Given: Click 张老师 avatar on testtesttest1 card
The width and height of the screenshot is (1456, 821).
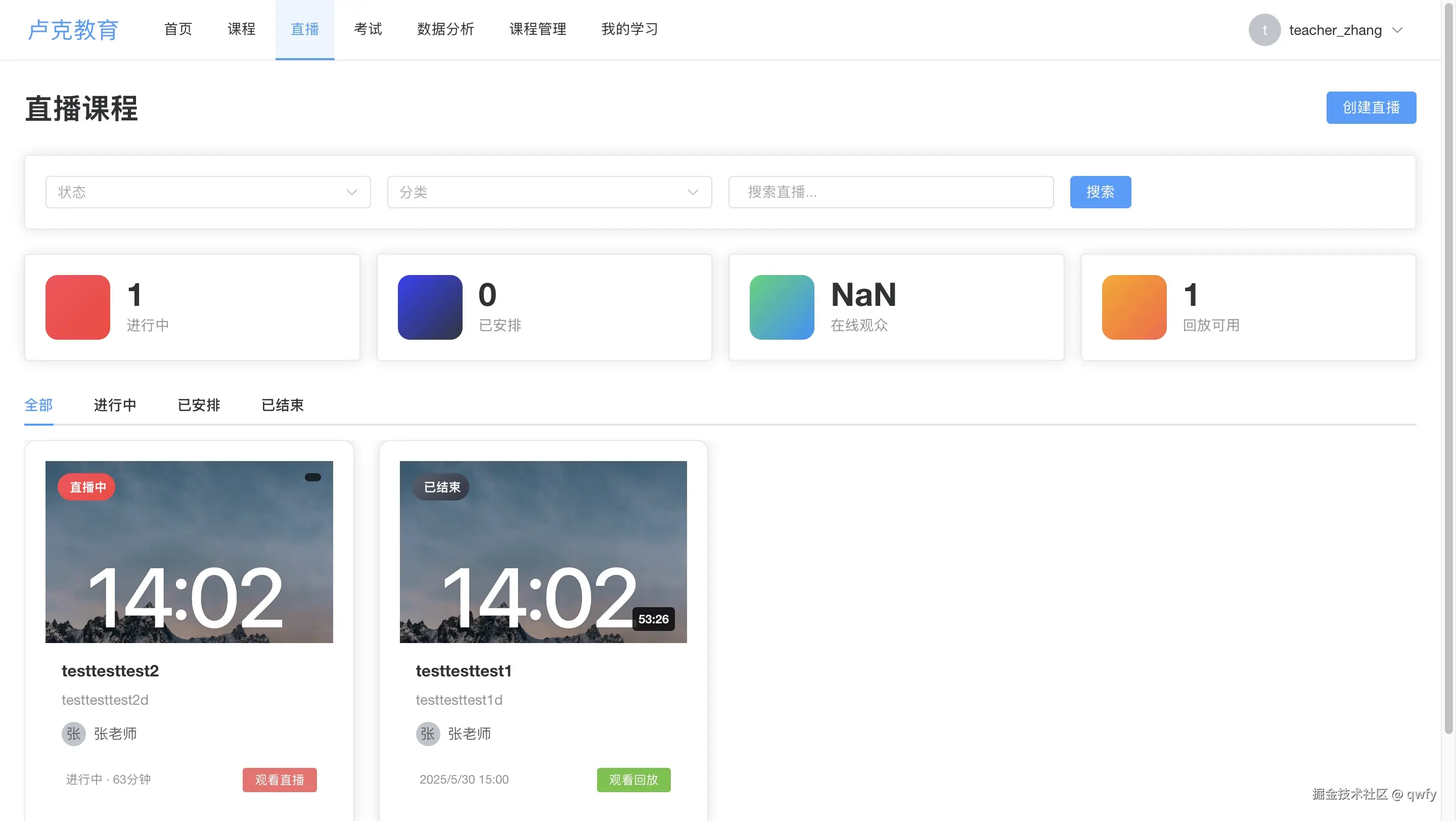Looking at the screenshot, I should (428, 734).
